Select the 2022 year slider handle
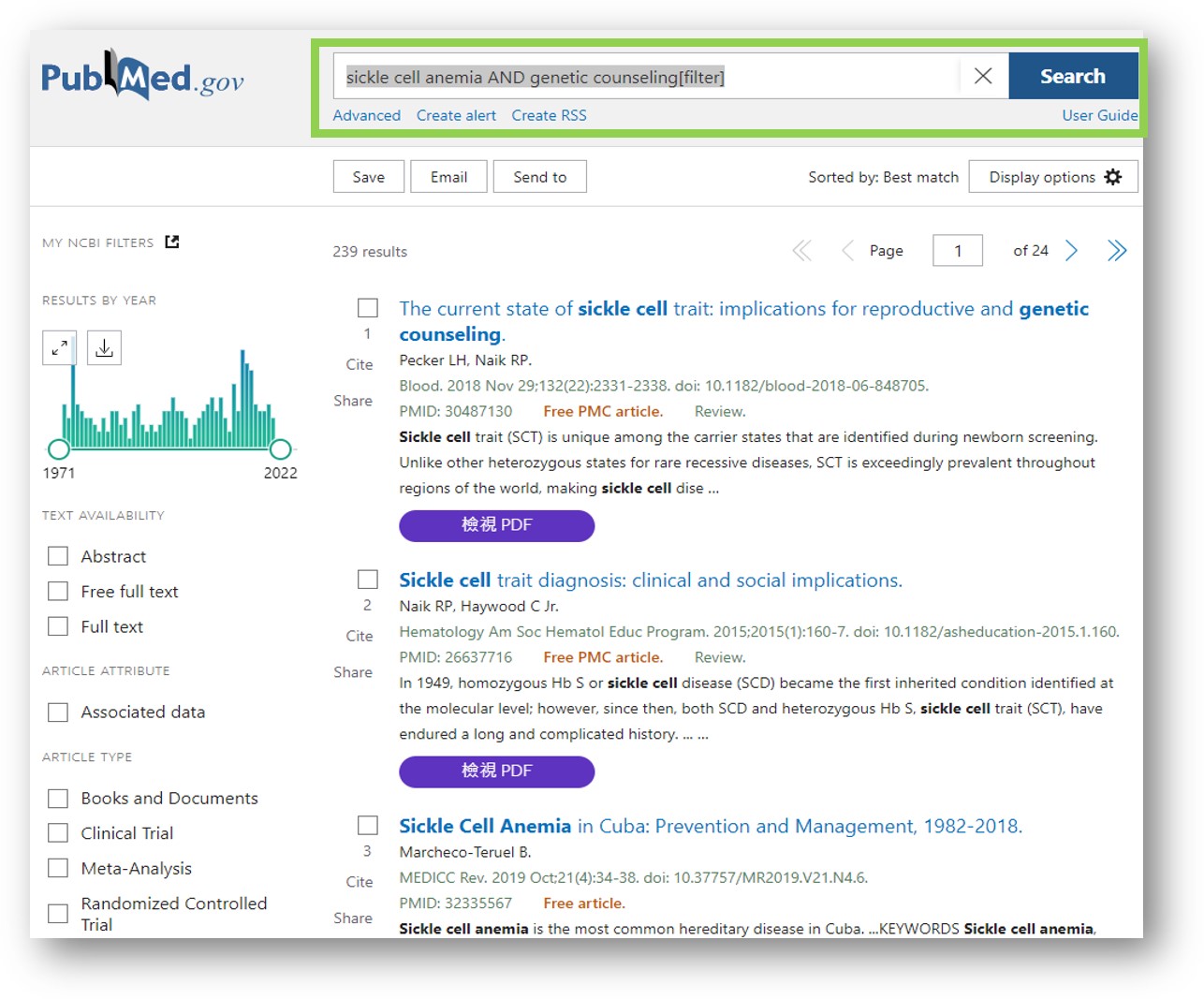1204x999 pixels. pyautogui.click(x=280, y=448)
